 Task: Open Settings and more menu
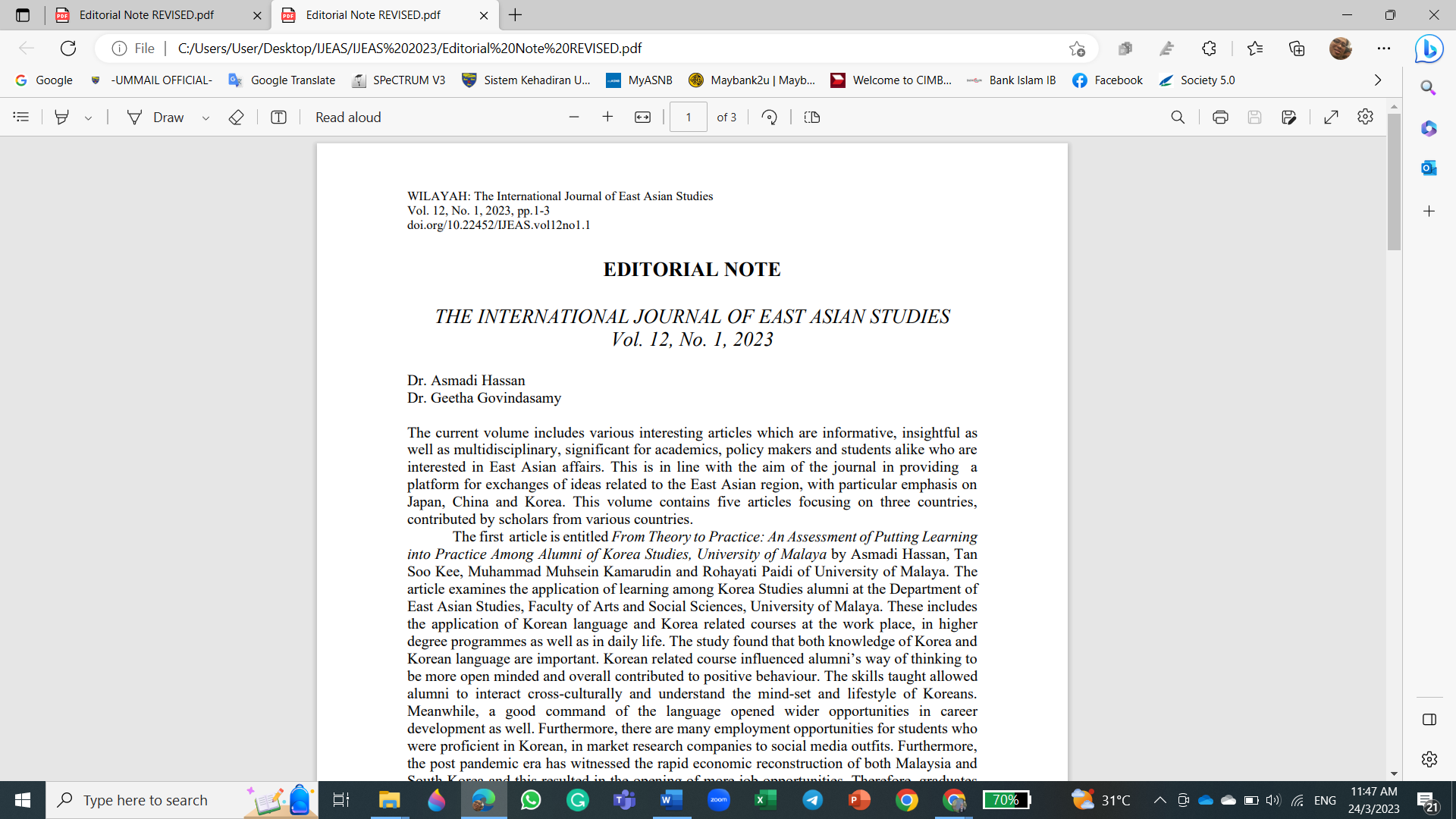pyautogui.click(x=1384, y=49)
